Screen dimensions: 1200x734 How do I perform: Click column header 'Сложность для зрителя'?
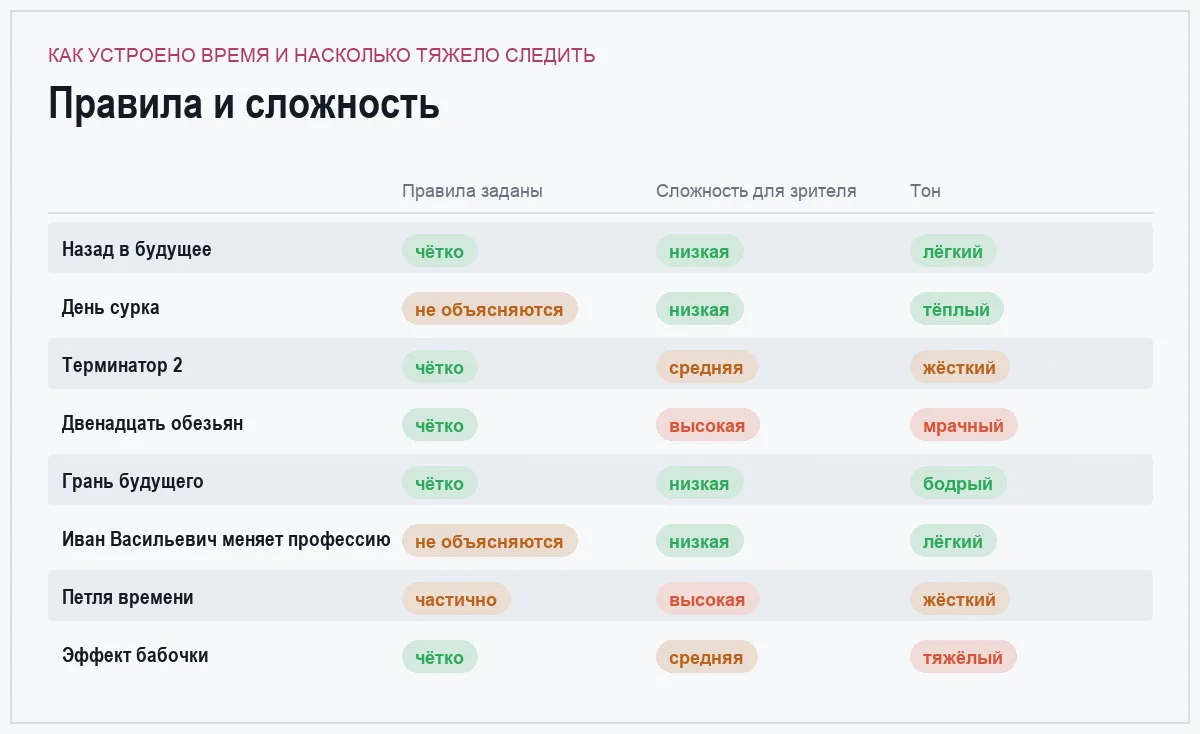click(x=756, y=191)
